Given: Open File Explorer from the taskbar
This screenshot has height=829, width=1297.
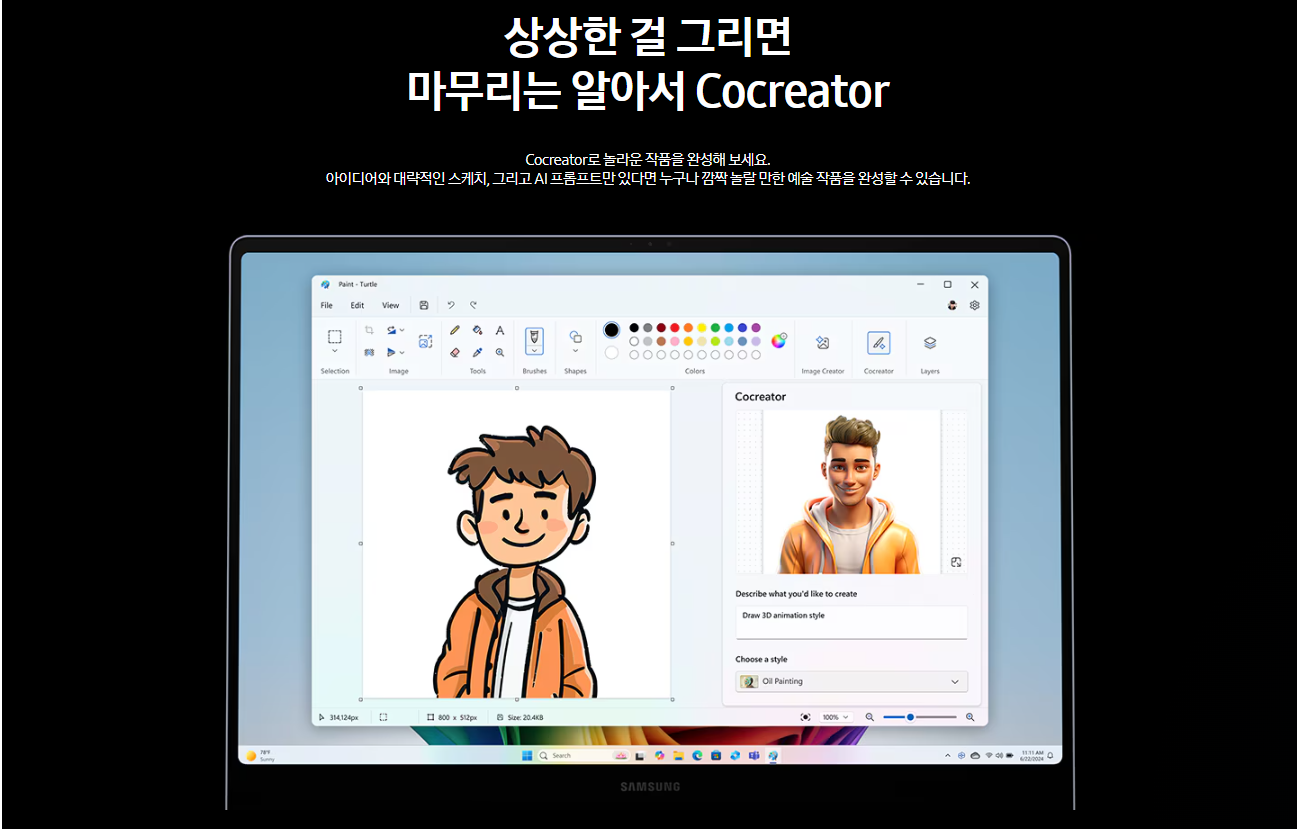Looking at the screenshot, I should [679, 756].
